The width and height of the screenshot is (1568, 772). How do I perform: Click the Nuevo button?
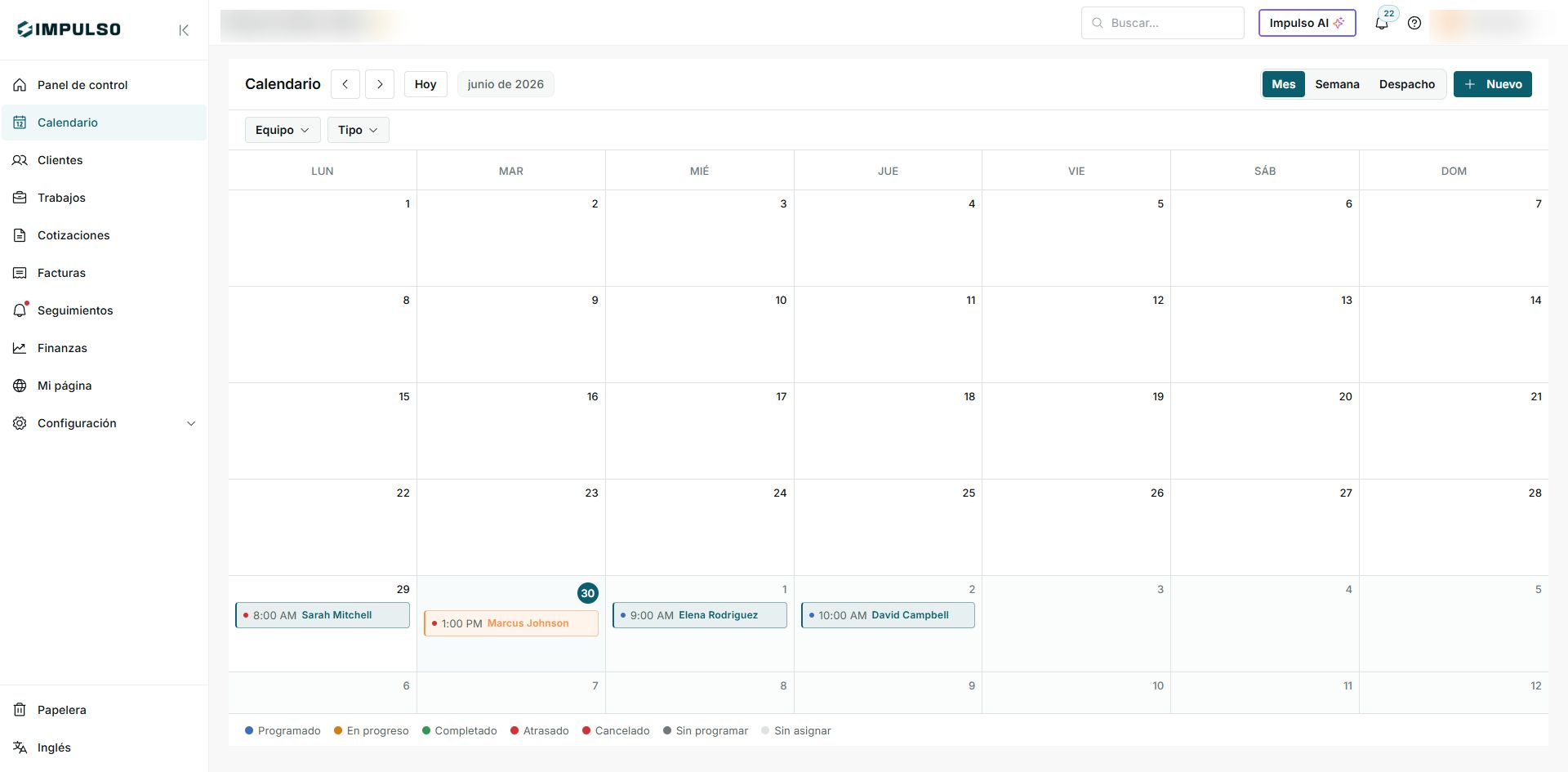1492,84
